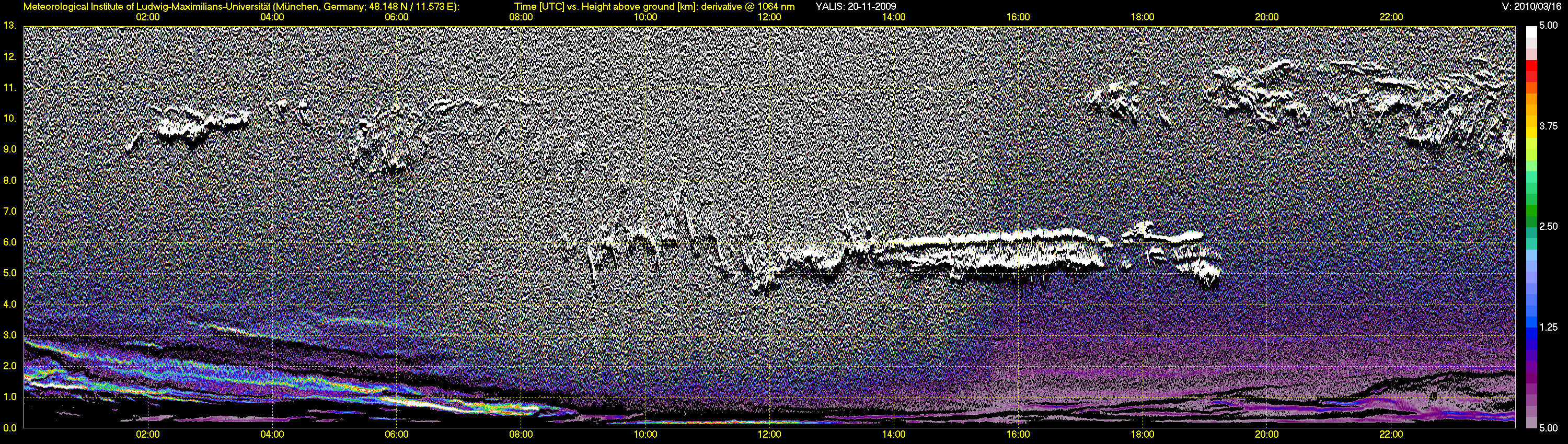The height and width of the screenshot is (444, 1568).
Task: Click the 02:00 label on the top time axis
Action: point(148,17)
